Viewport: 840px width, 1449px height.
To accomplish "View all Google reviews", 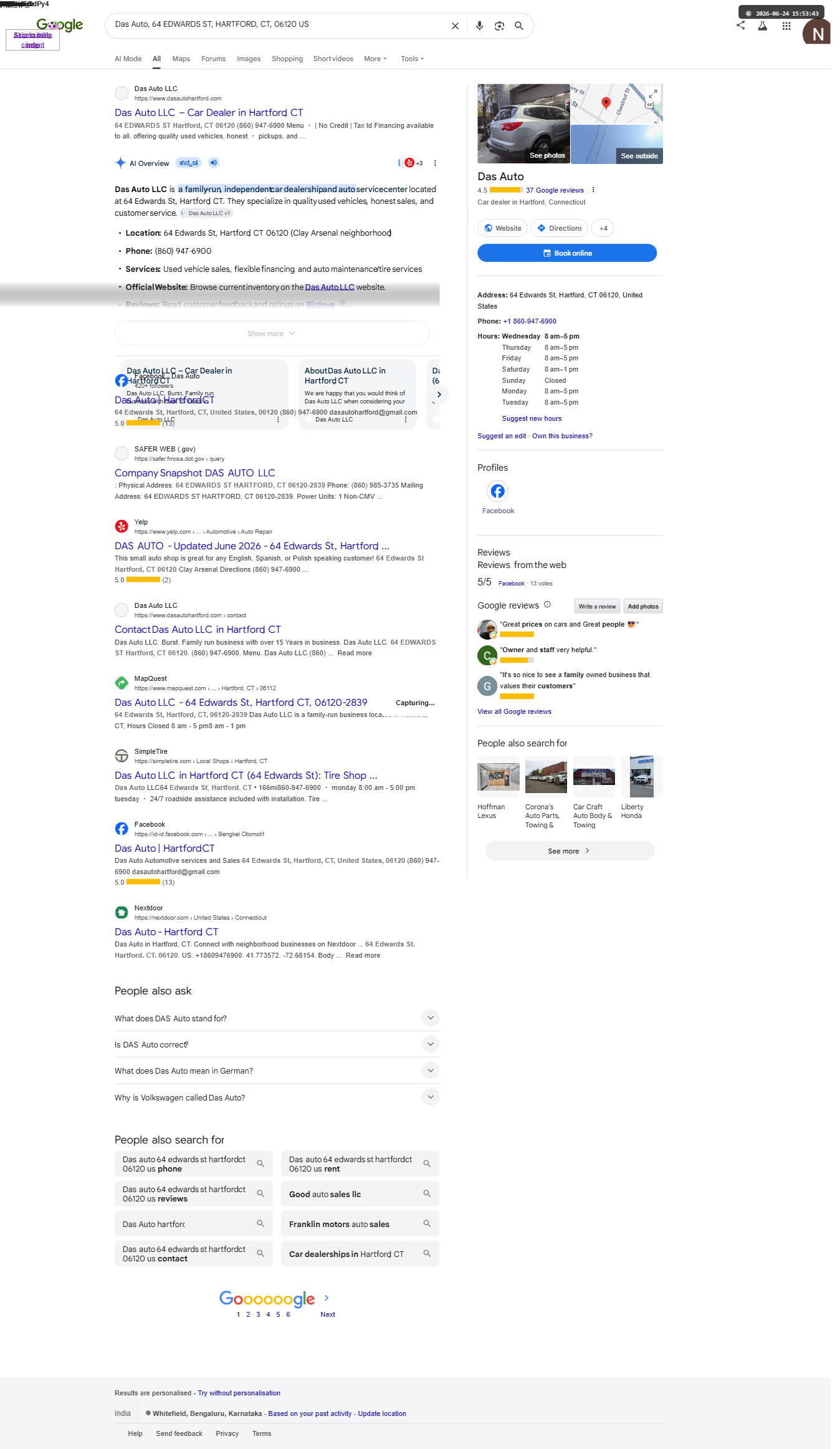I will click(x=514, y=711).
